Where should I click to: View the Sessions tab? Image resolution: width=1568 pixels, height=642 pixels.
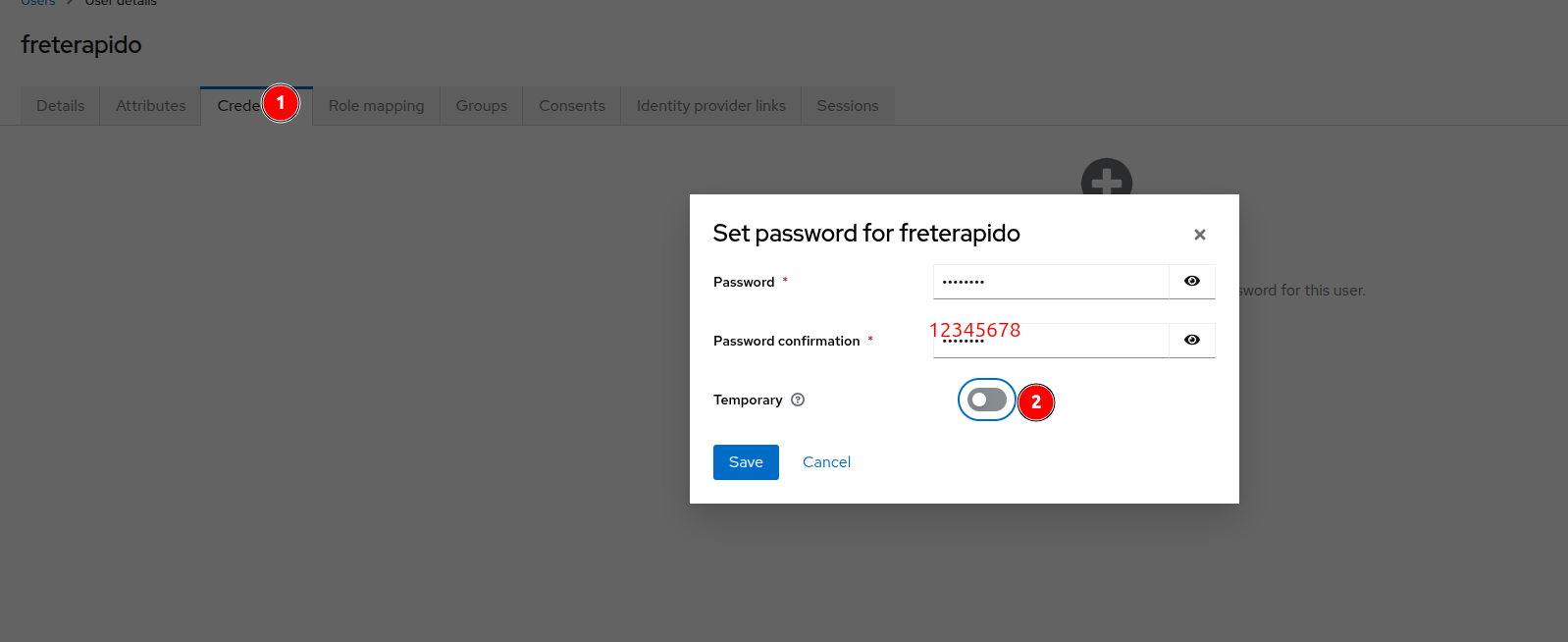(x=847, y=106)
